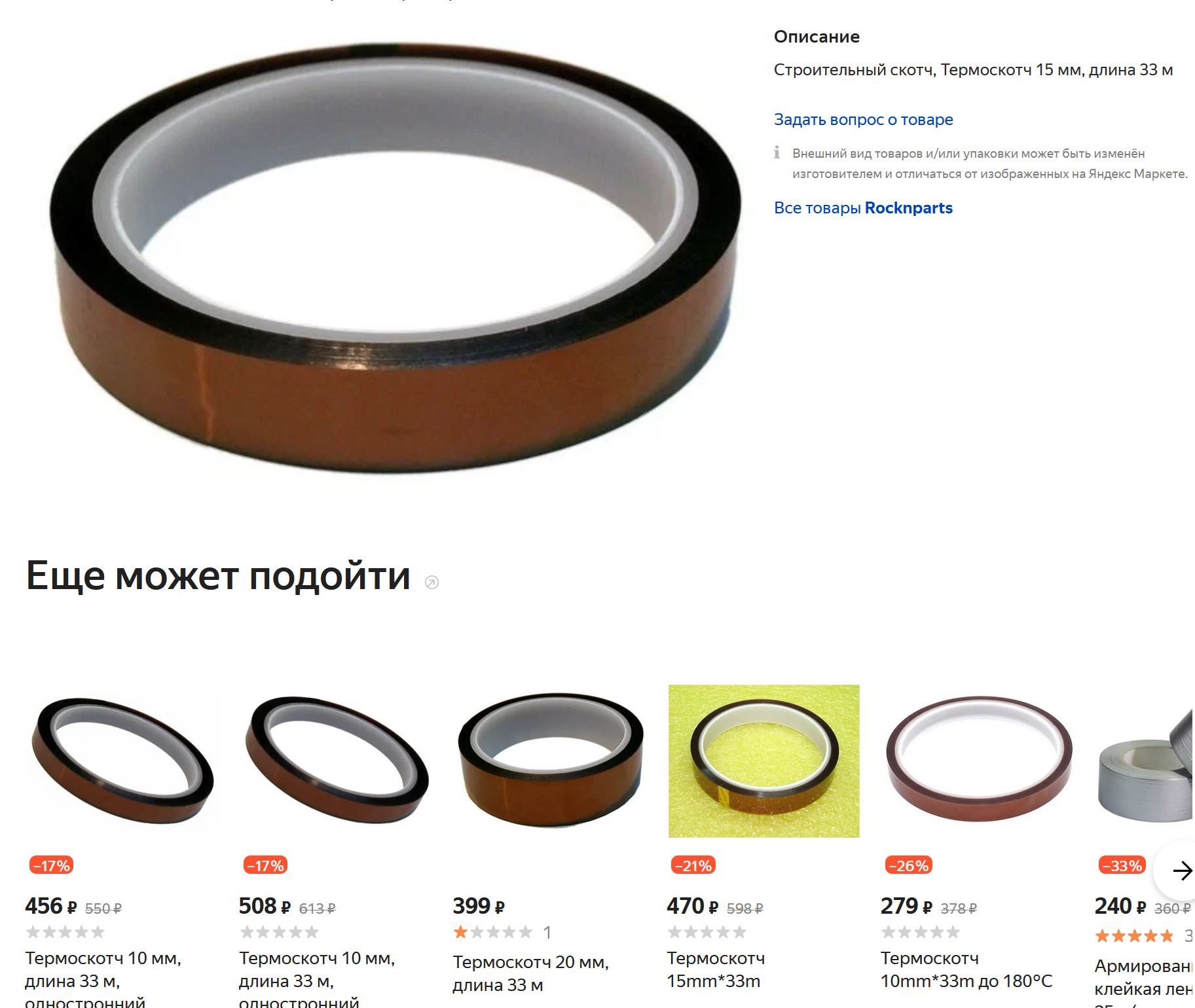The height and width of the screenshot is (1008, 1195).
Task: Click the five-star rating of 240 ₽ item
Action: coord(1134,936)
